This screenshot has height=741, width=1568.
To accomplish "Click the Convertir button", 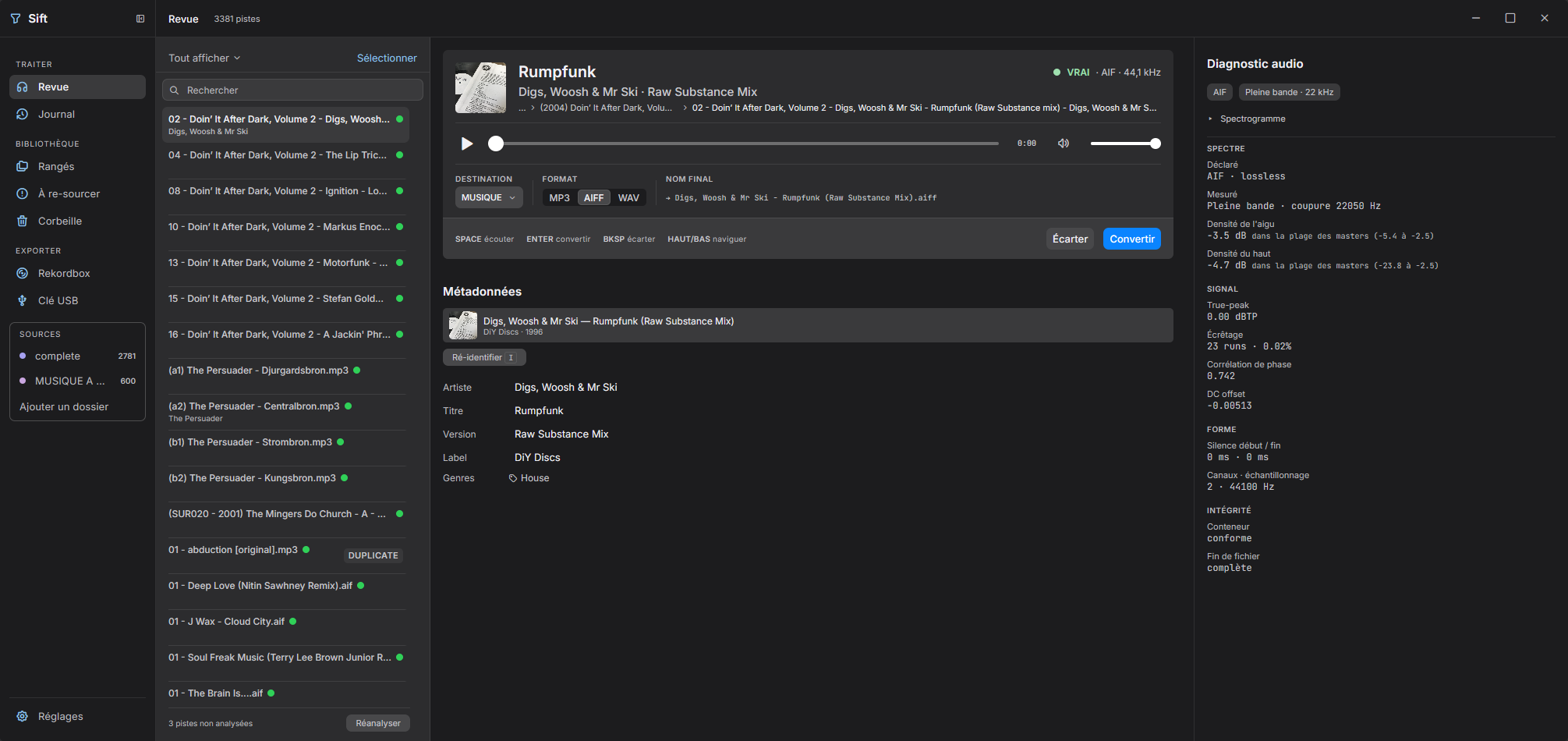I will [x=1131, y=239].
